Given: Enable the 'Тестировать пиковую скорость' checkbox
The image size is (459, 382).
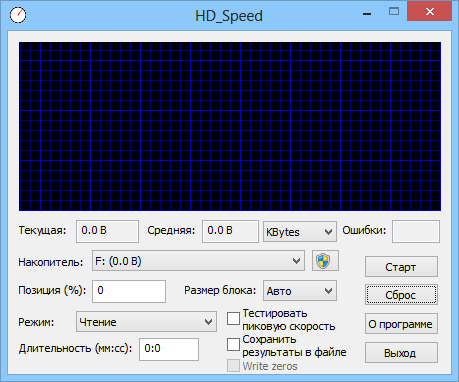Looking at the screenshot, I should click(x=233, y=318).
